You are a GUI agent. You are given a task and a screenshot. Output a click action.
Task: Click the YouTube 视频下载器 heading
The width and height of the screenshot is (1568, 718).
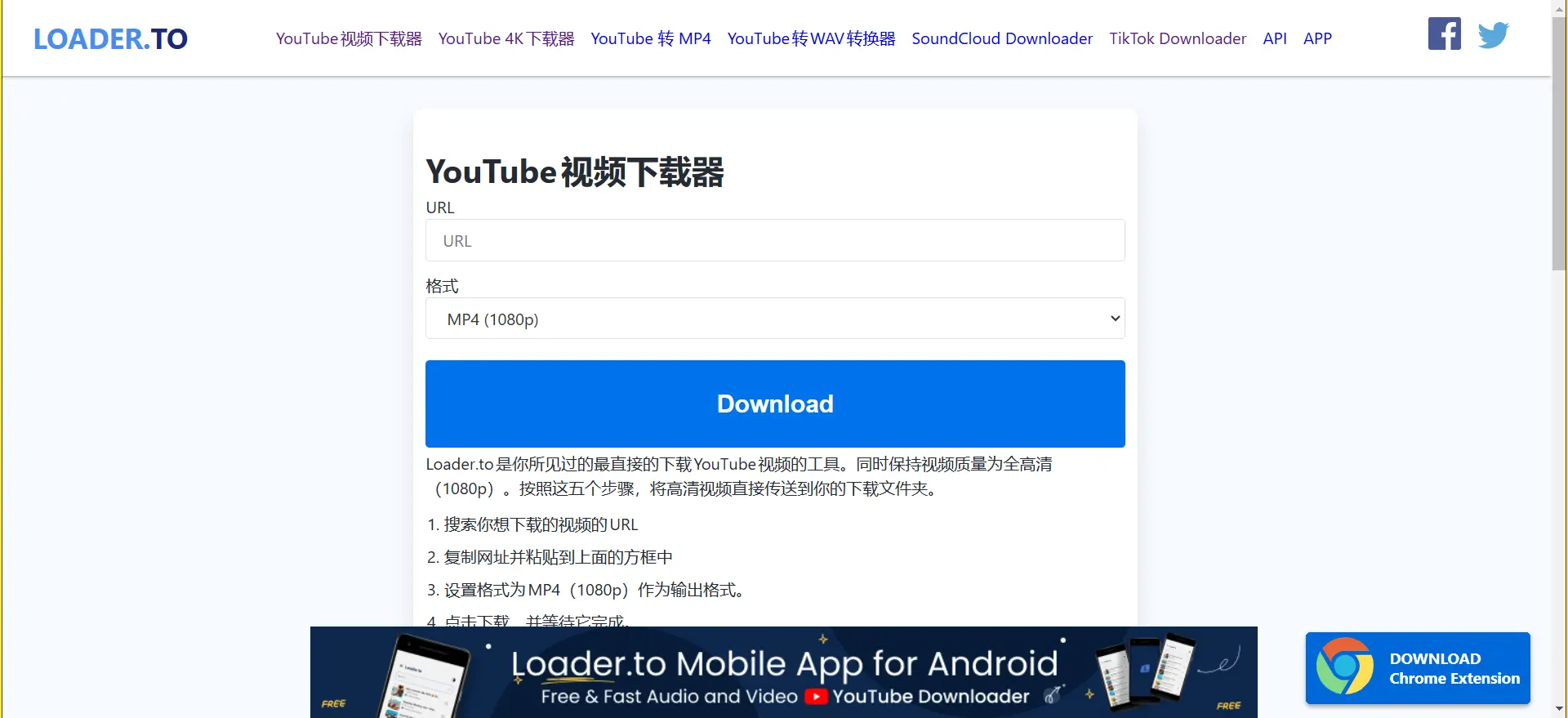click(575, 172)
